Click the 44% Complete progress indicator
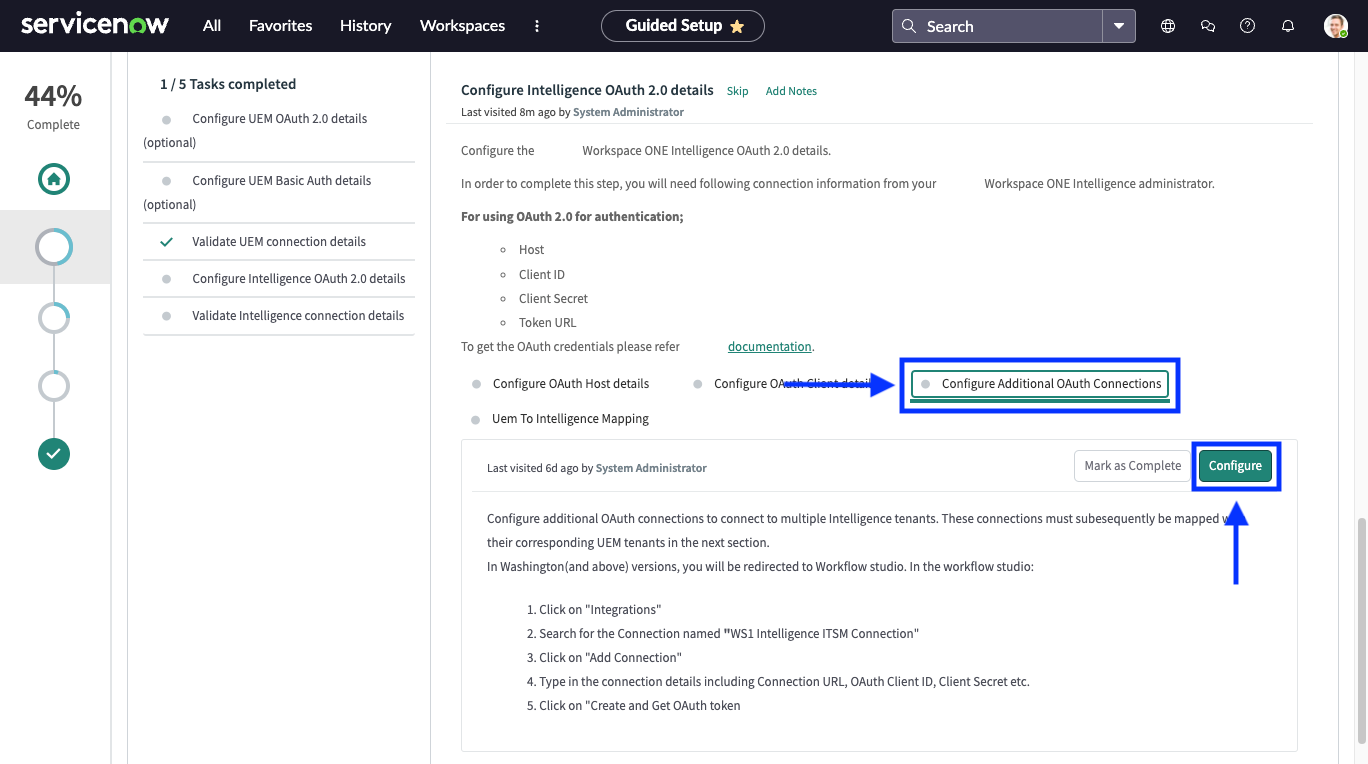The image size is (1368, 764). coord(52,105)
